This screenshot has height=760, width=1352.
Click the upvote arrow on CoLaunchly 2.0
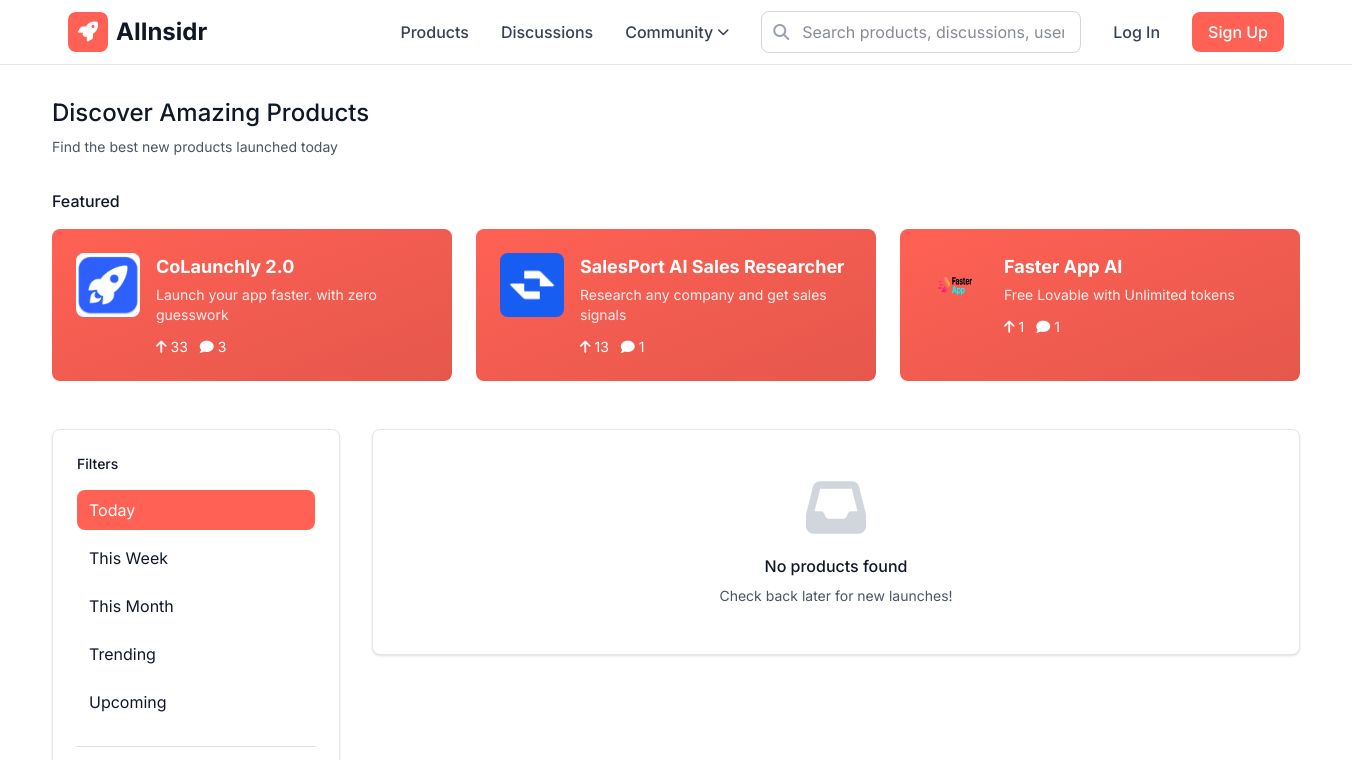161,347
